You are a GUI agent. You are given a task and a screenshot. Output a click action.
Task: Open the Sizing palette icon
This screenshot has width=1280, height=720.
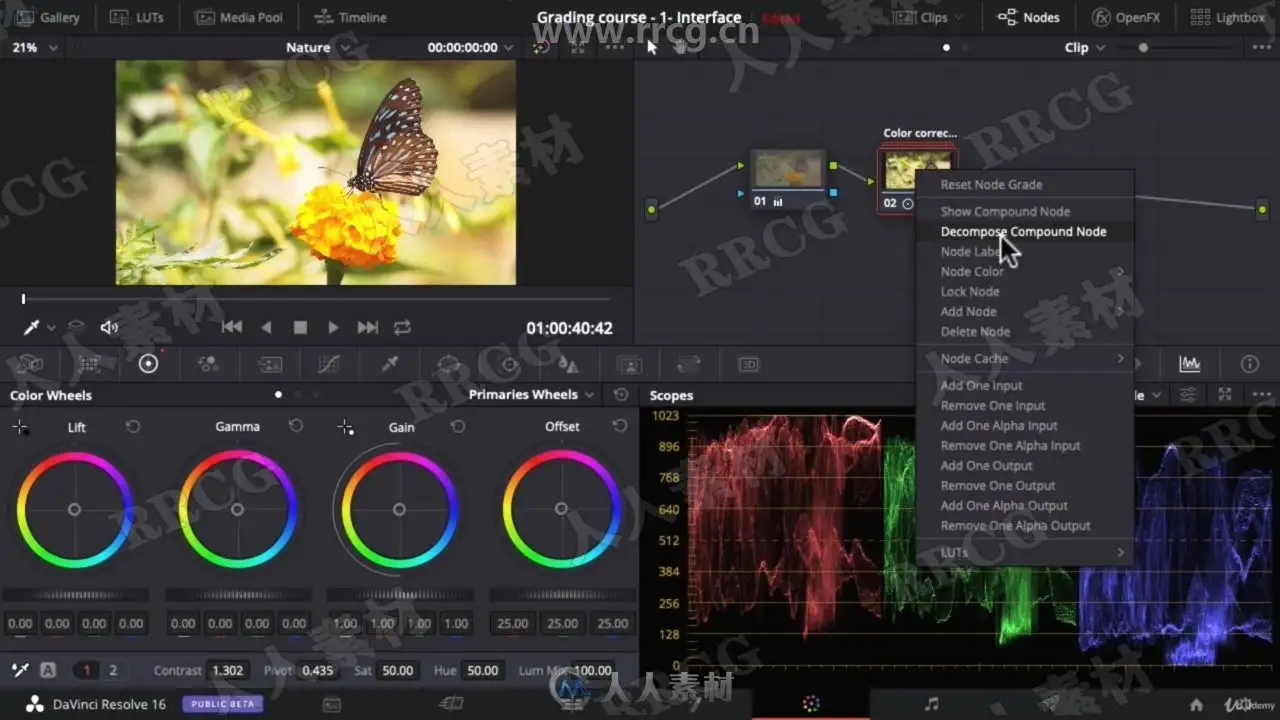[689, 364]
